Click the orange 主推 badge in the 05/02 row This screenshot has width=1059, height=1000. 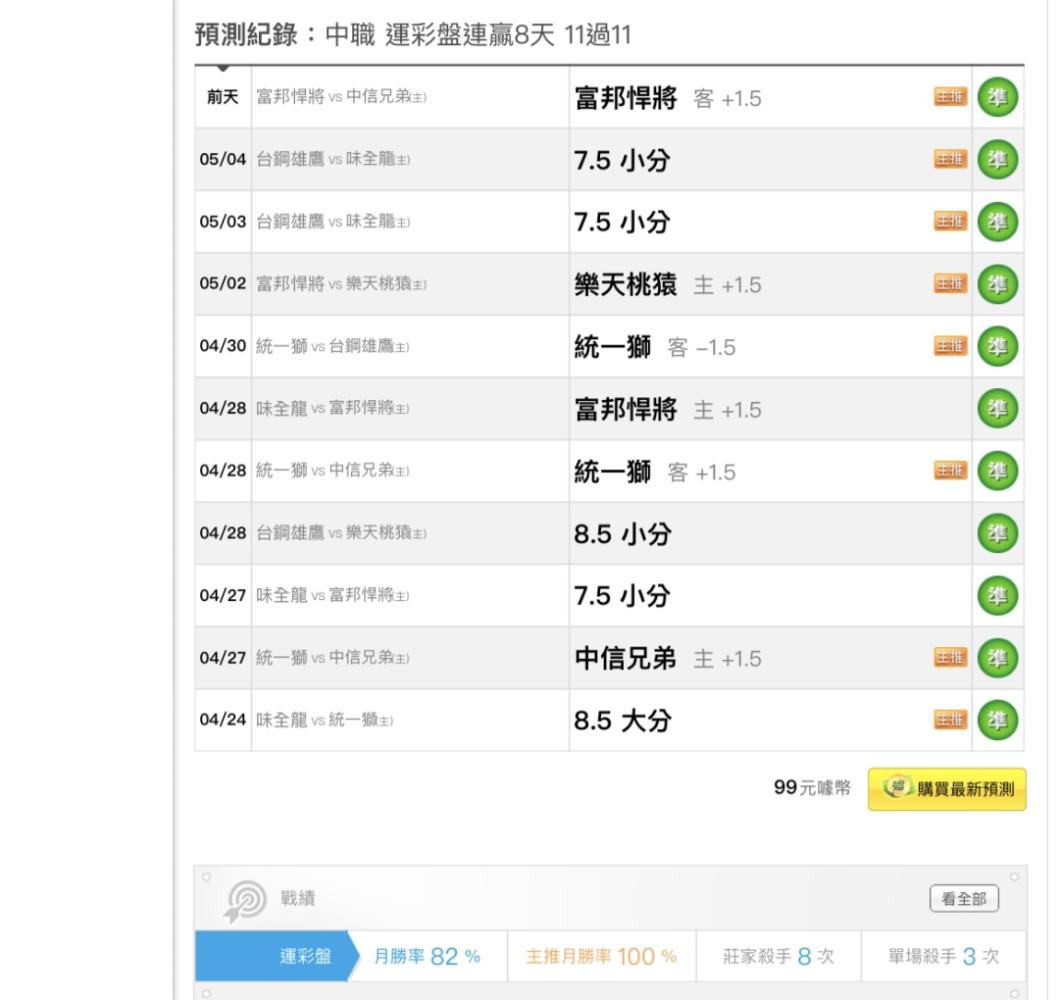950,284
